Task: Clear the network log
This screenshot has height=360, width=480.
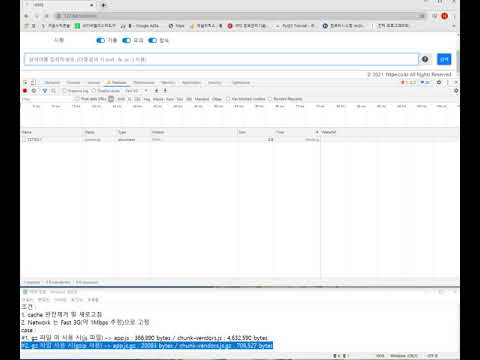Action: pyautogui.click(x=34, y=91)
